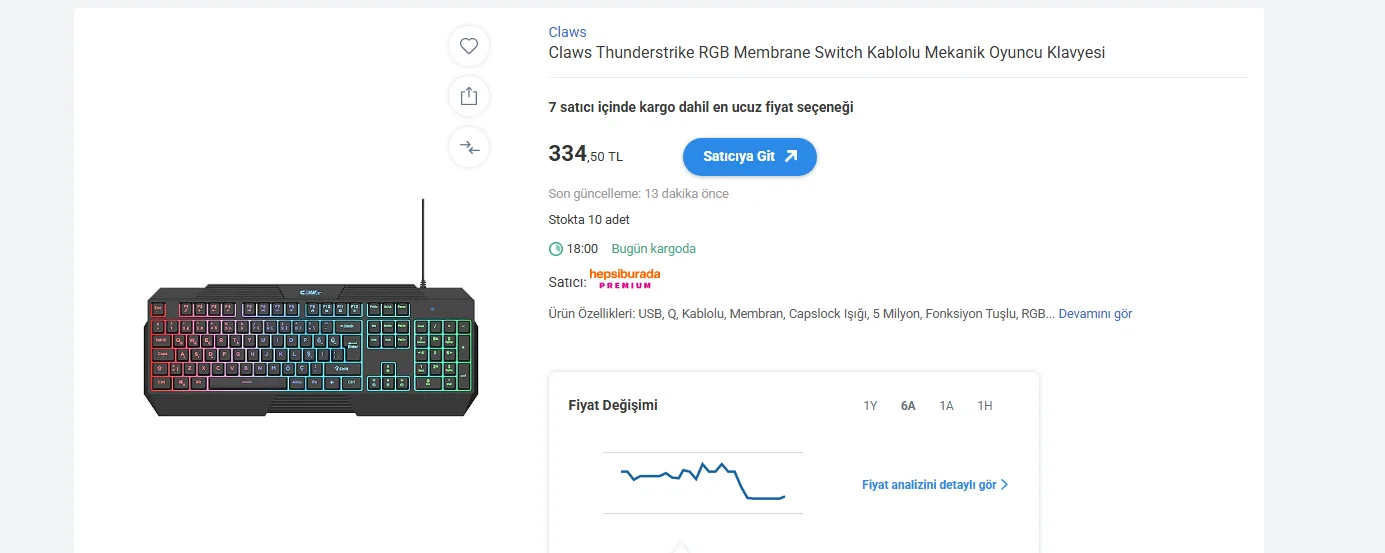Image resolution: width=1385 pixels, height=553 pixels.
Task: Click the share icon beside product image
Action: 469,96
